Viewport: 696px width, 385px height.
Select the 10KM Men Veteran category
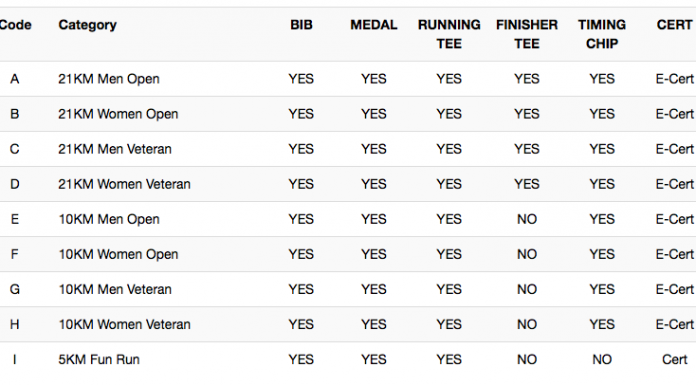(x=115, y=290)
